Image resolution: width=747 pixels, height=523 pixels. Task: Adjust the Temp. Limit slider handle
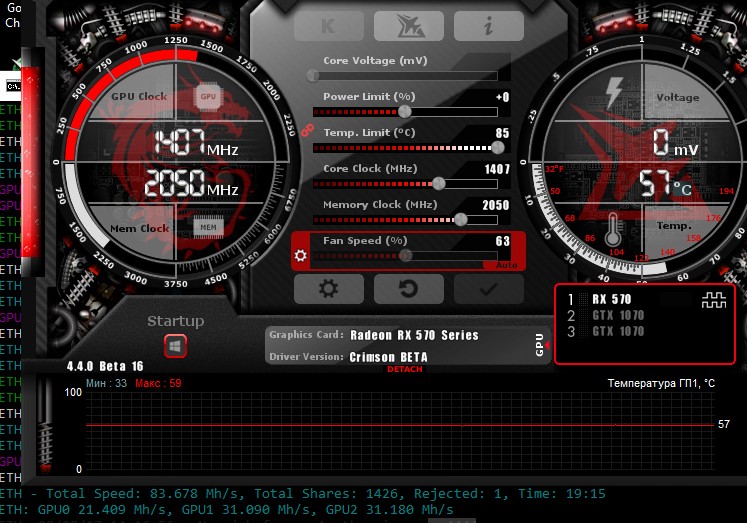[497, 148]
